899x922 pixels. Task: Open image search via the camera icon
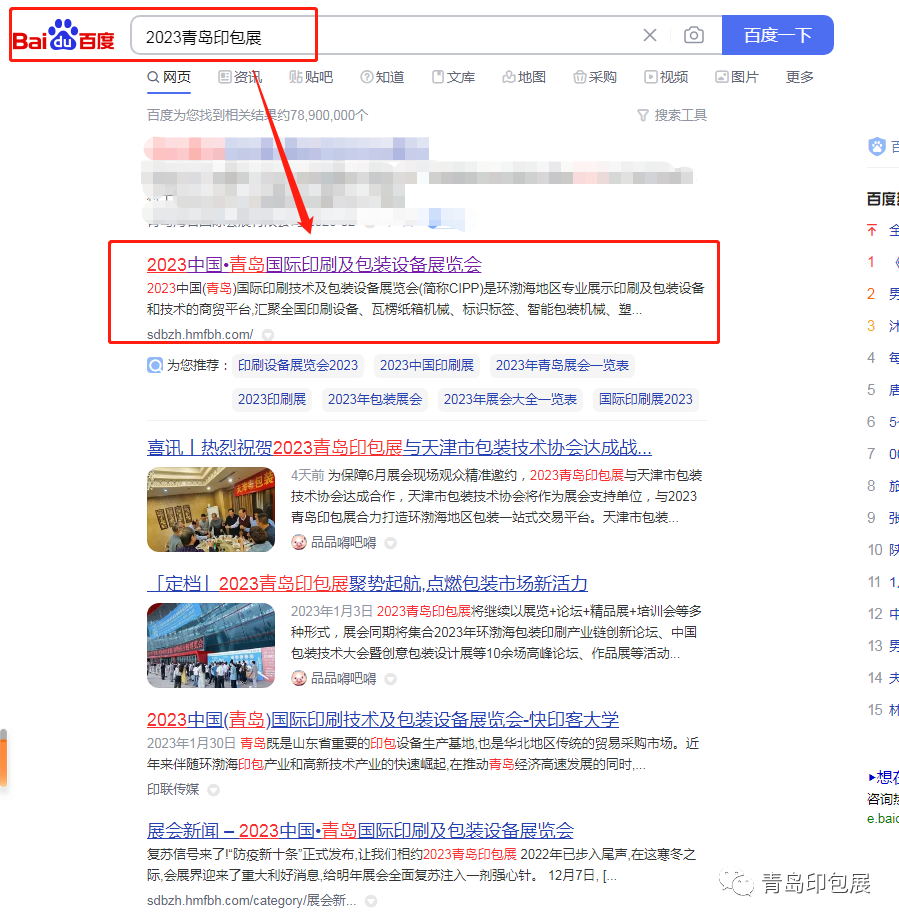pos(694,35)
